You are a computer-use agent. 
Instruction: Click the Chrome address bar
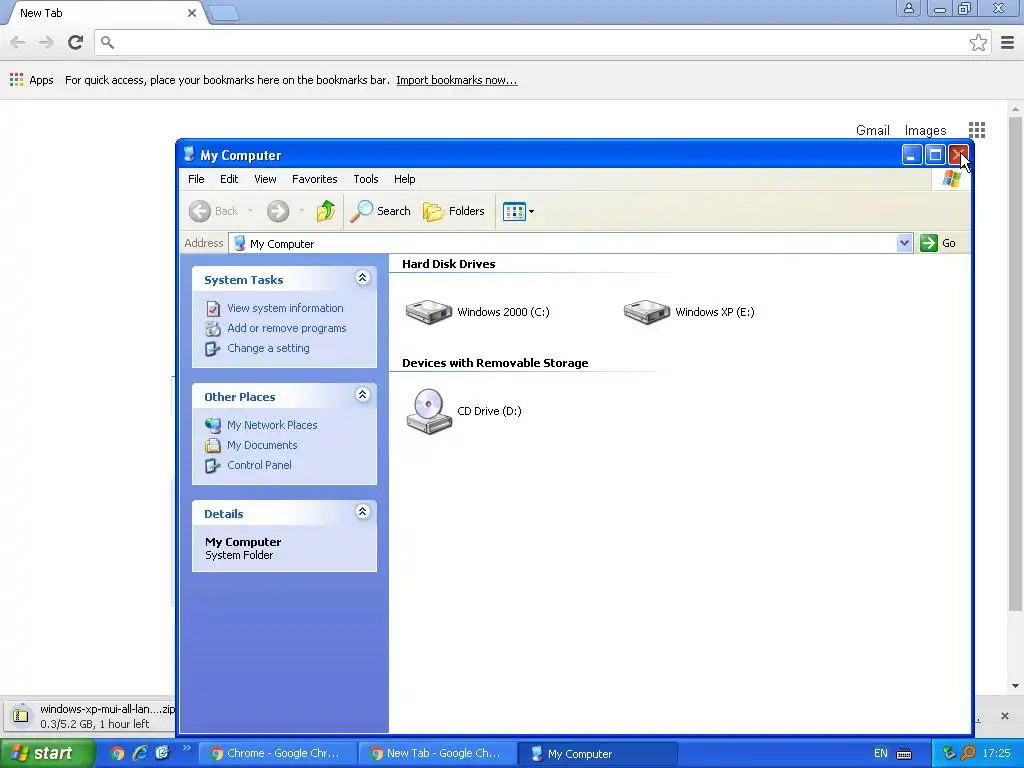pos(542,42)
